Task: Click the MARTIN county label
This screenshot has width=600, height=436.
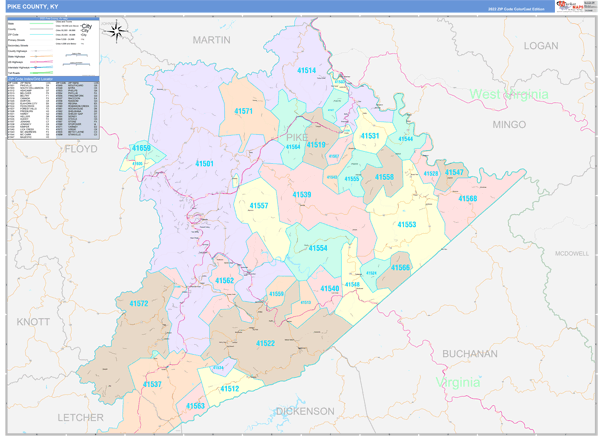Action: coord(210,40)
